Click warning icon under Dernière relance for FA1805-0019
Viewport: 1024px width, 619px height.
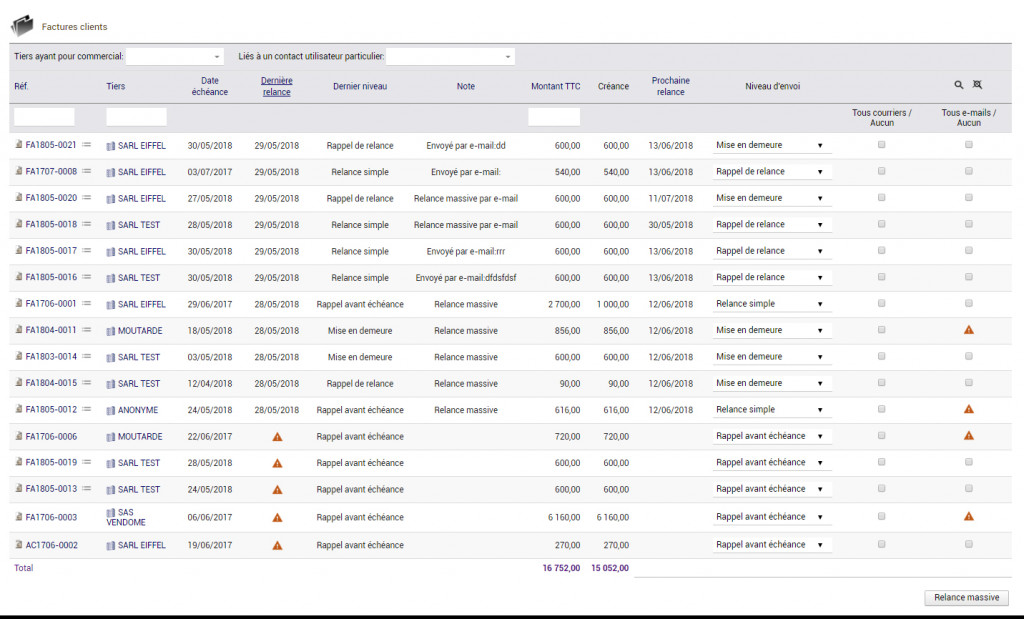click(277, 463)
